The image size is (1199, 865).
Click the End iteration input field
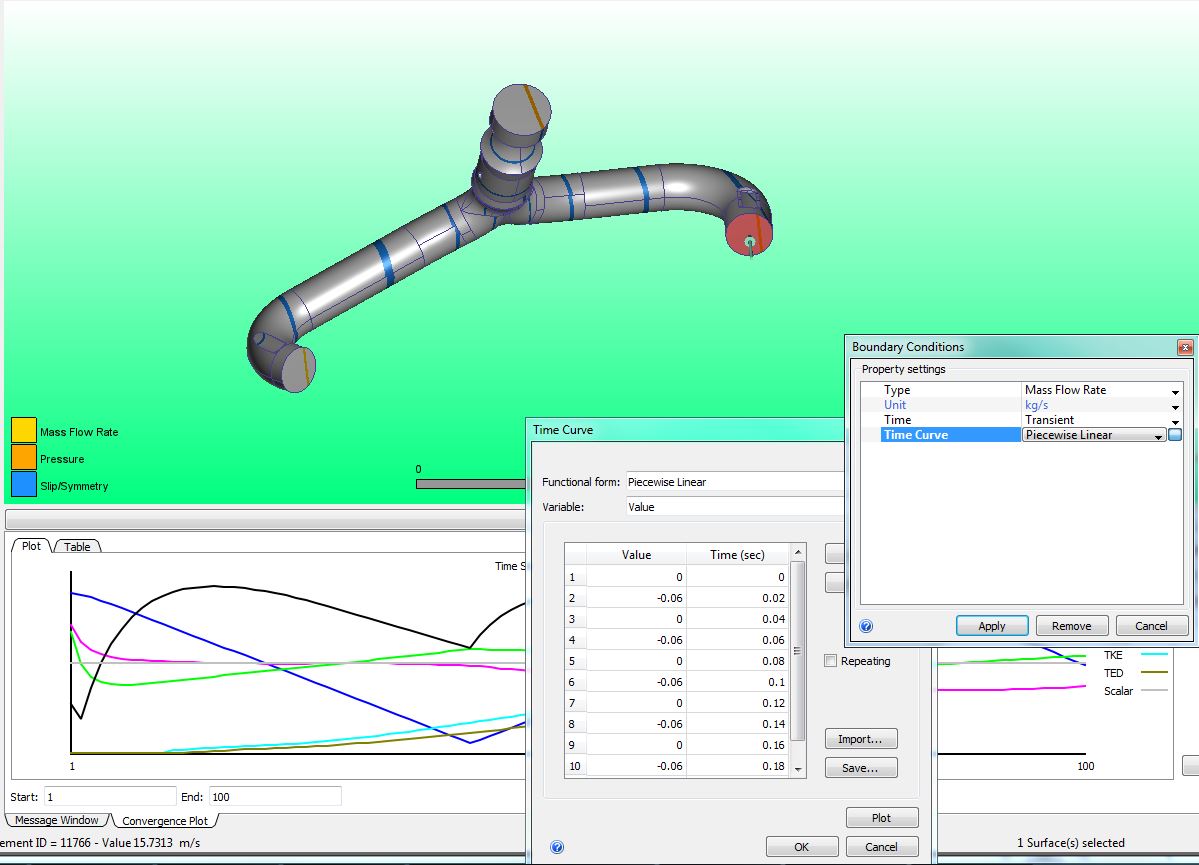point(275,797)
